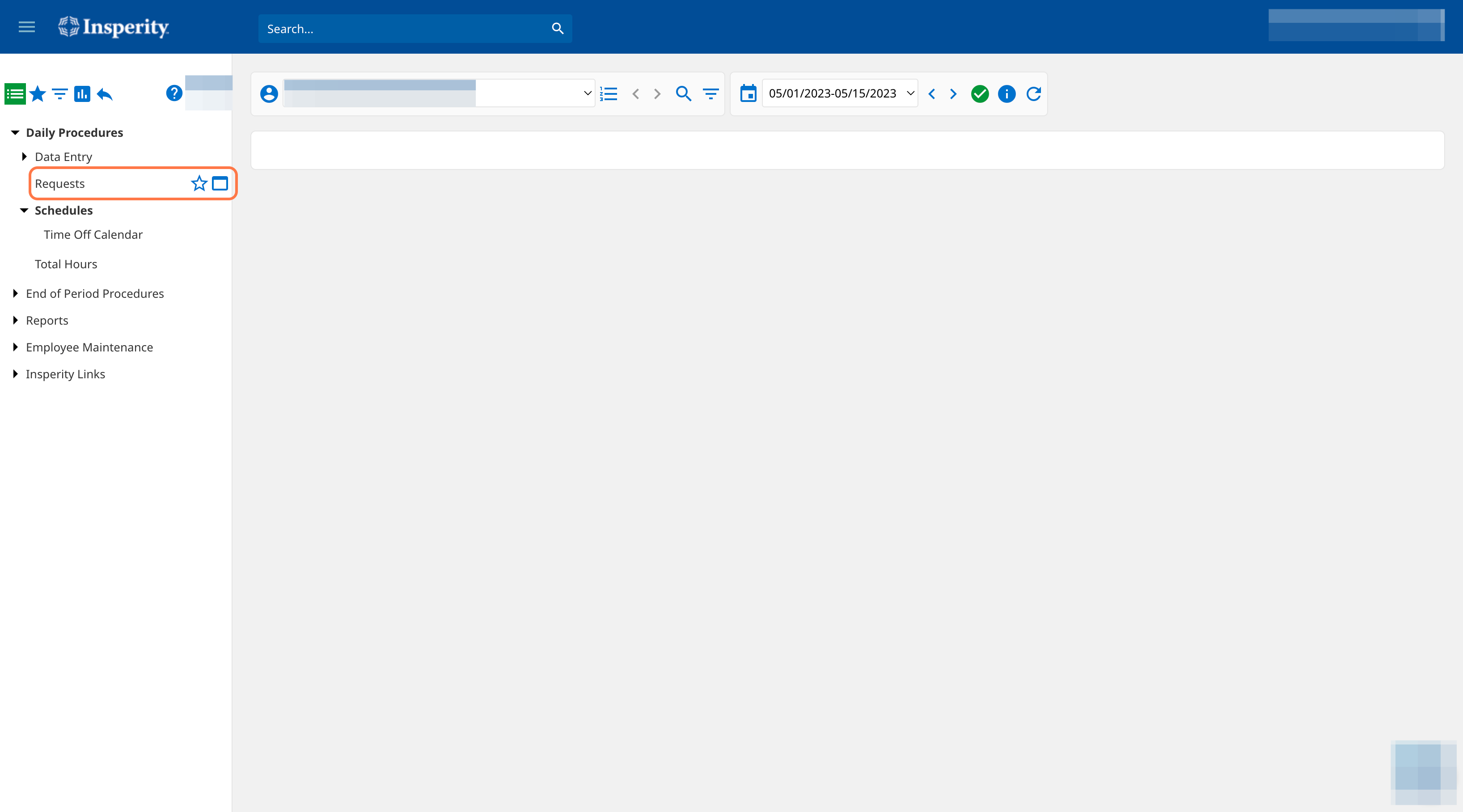Click the search magnifier in top bar
Viewport: 1463px width, 812px height.
click(558, 28)
